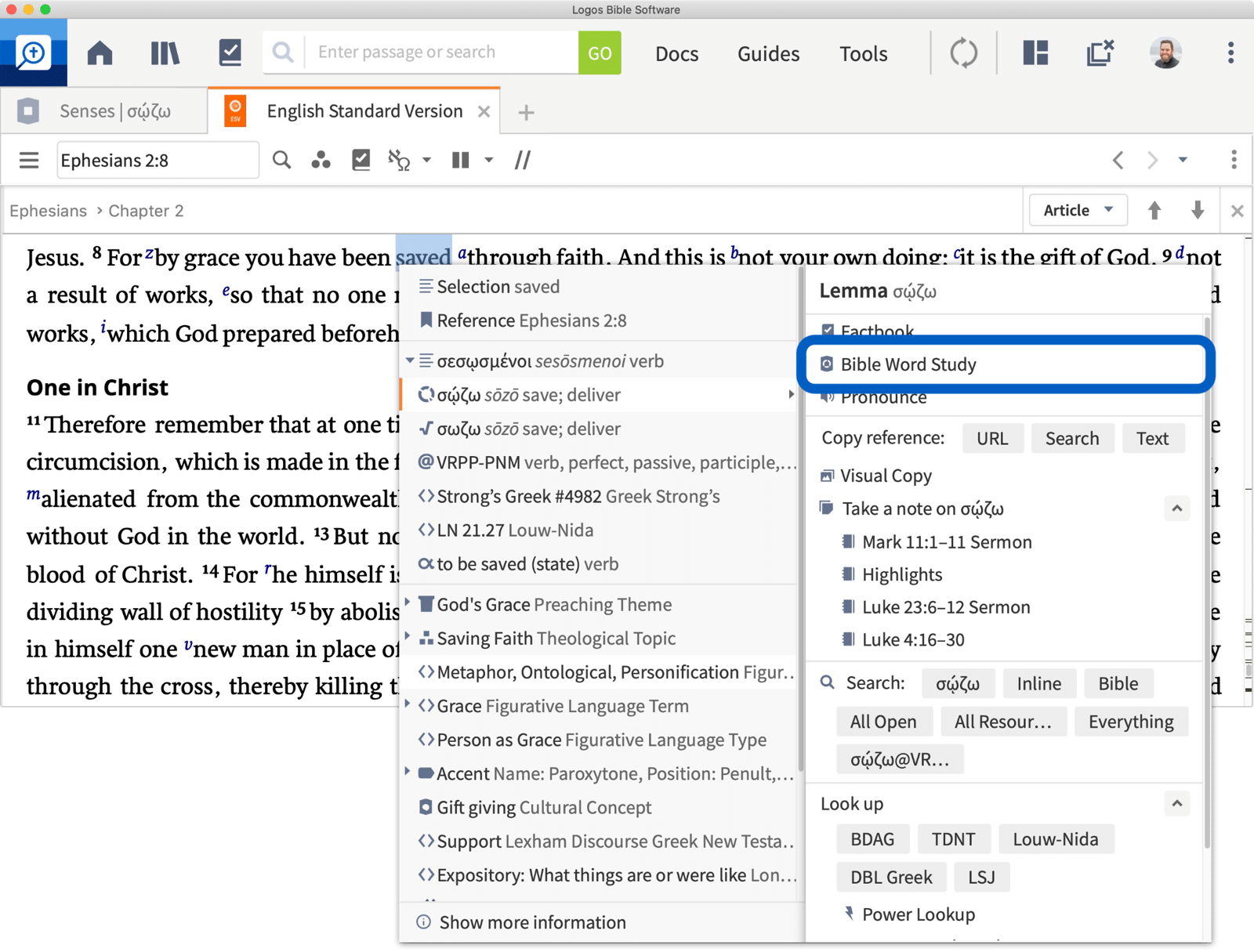Click the context menu left pane scrollbar

801,520
